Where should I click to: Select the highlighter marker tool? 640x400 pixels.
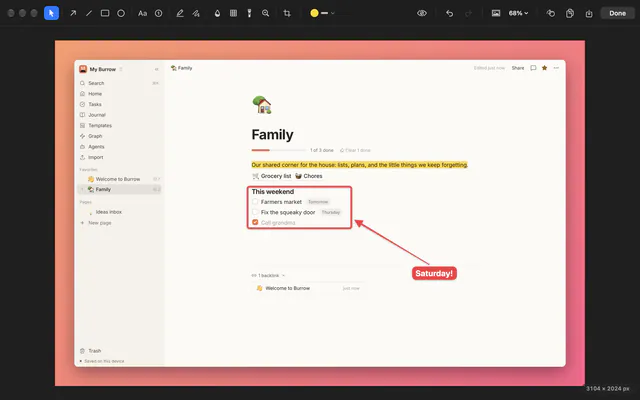196,13
